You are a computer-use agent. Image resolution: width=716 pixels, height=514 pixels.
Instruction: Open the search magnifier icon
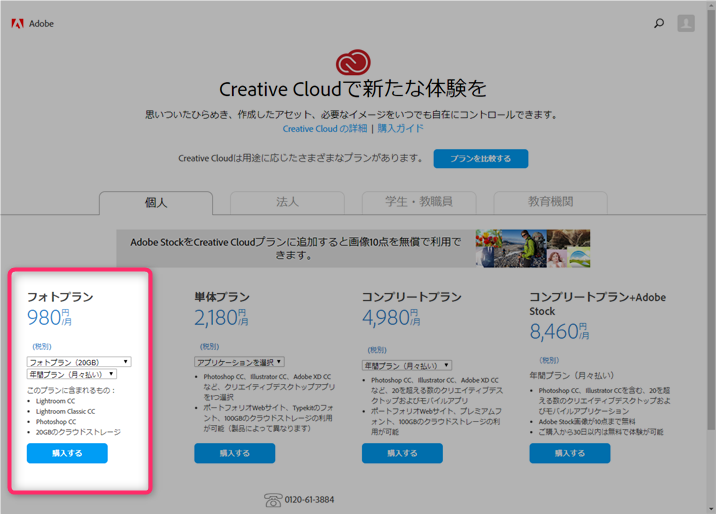point(659,23)
